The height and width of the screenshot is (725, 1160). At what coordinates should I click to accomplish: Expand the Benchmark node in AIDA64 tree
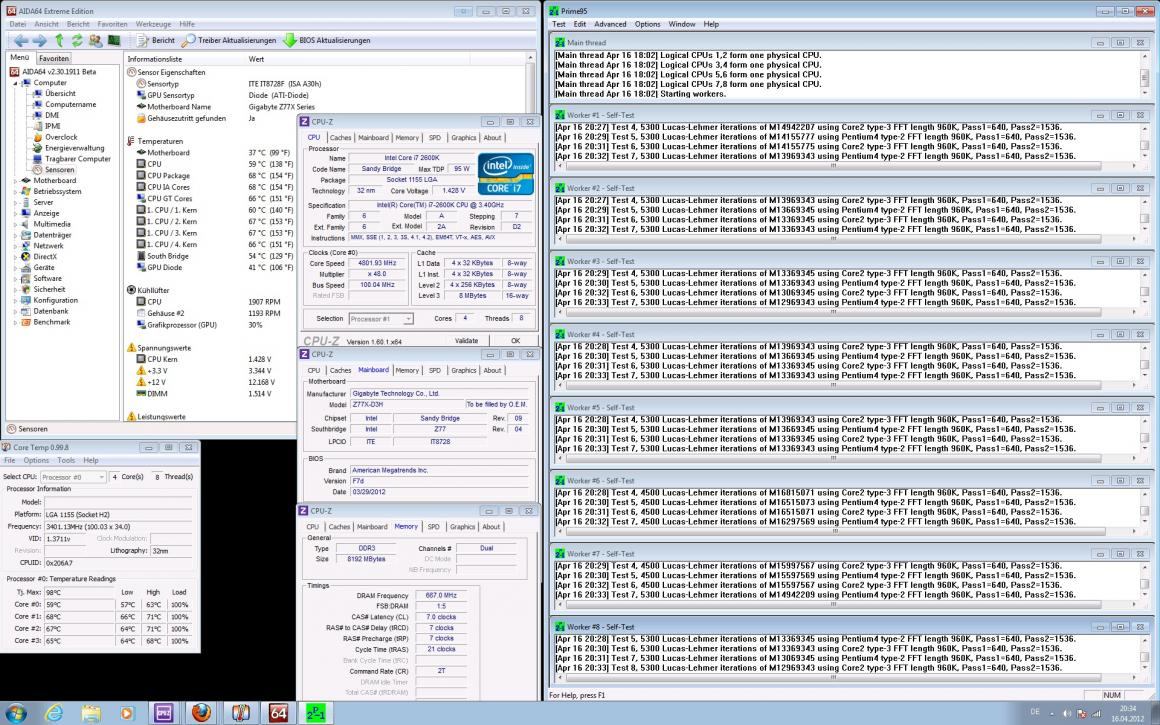(15, 323)
